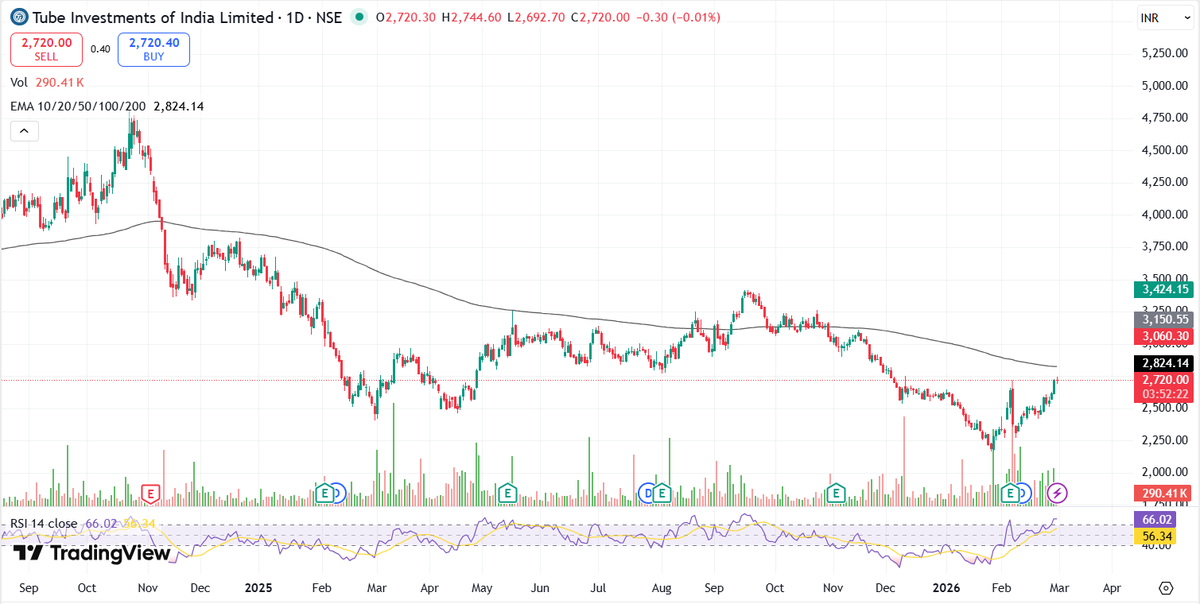Click the green 3,424.15 price label
The height and width of the screenshot is (604, 1200).
coord(1164,289)
